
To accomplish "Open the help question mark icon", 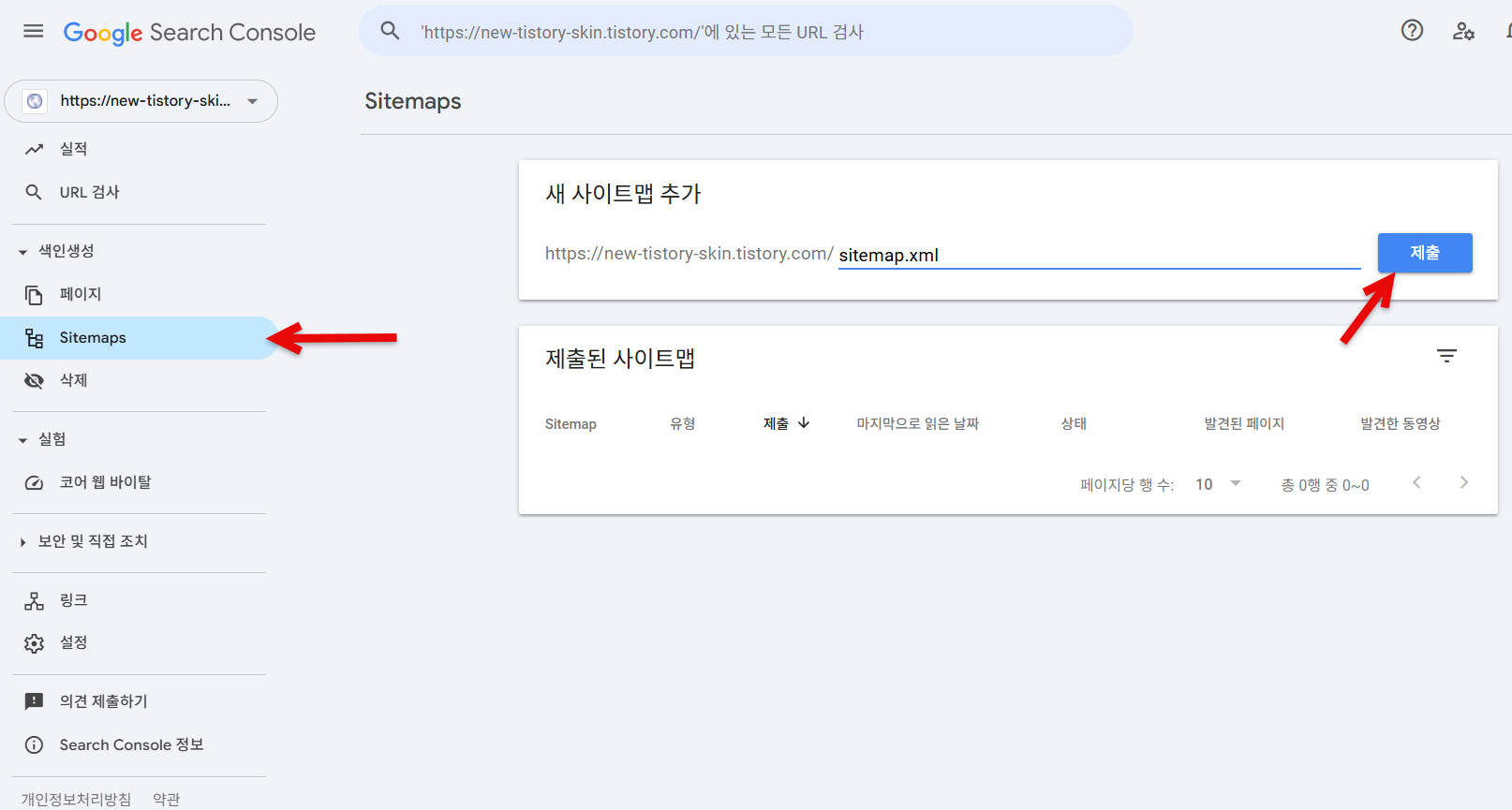I will click(x=1412, y=30).
